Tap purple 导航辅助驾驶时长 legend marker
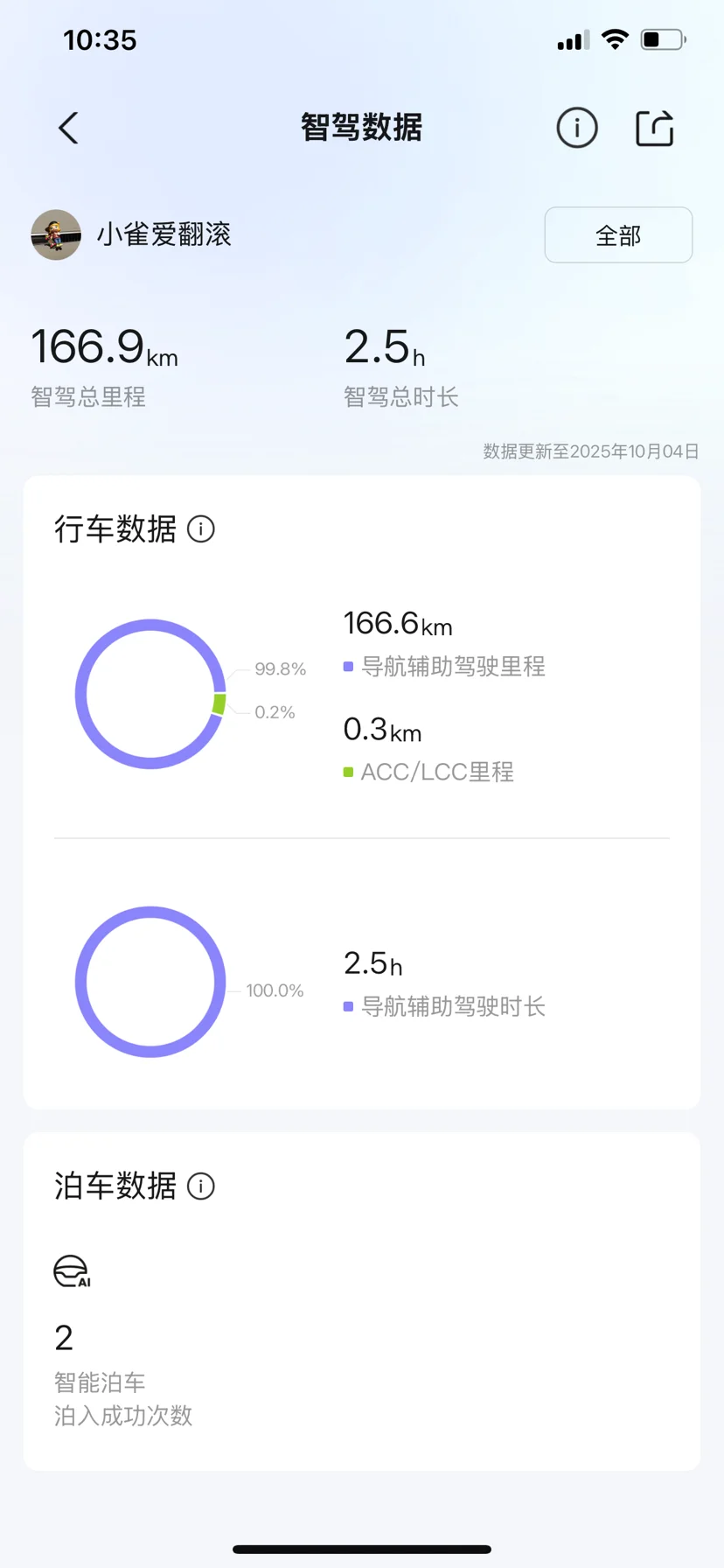This screenshot has width=724, height=1568. [x=348, y=1007]
